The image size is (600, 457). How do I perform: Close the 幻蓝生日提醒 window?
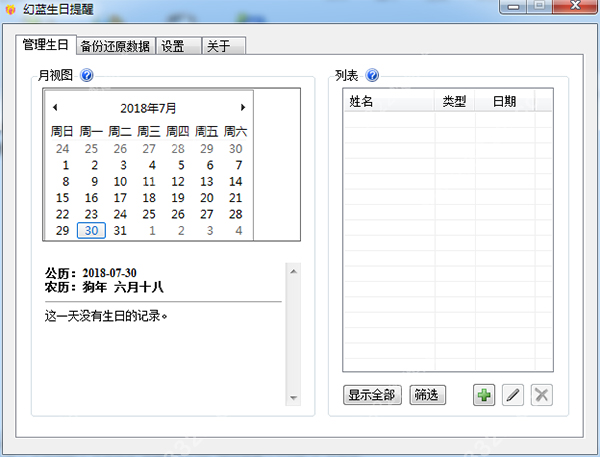pos(575,7)
